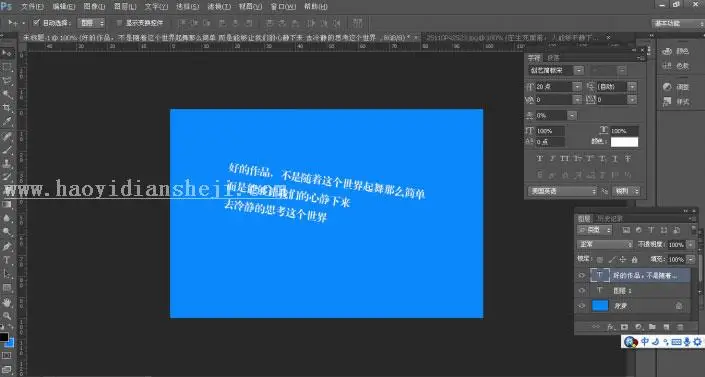Viewport: 705px width, 377px height.
Task: Toggle all caps in Character panel
Action: click(x=565, y=159)
